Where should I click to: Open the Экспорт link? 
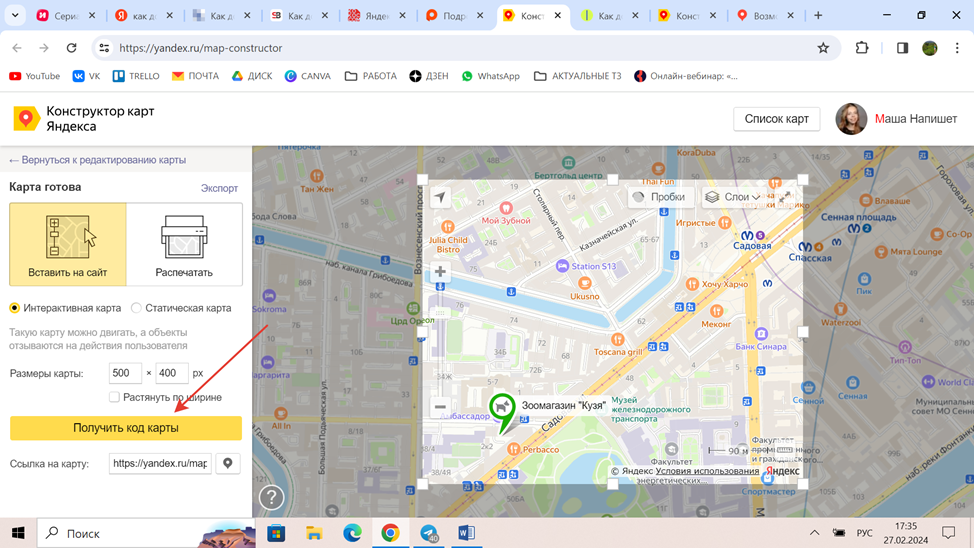[x=219, y=188]
